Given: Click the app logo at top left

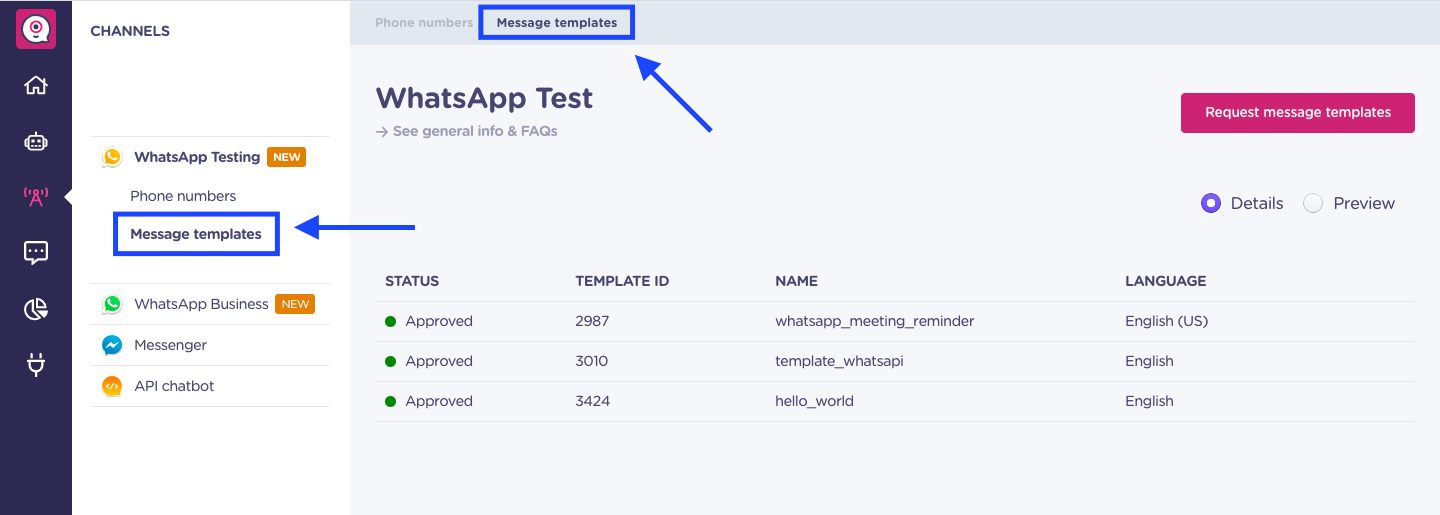Looking at the screenshot, I should (36, 29).
